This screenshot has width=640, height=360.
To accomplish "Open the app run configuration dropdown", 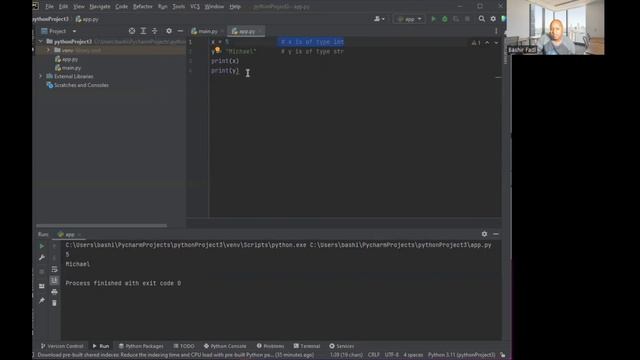I will (x=409, y=19).
